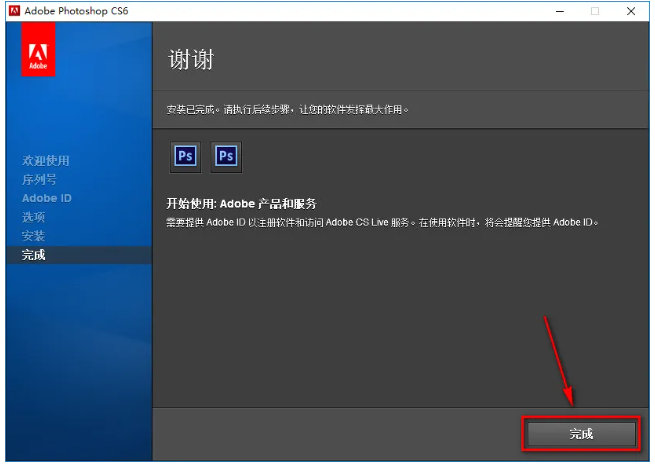Click the red arrow pointing to 完成
This screenshot has width=655, height=469.
558,360
